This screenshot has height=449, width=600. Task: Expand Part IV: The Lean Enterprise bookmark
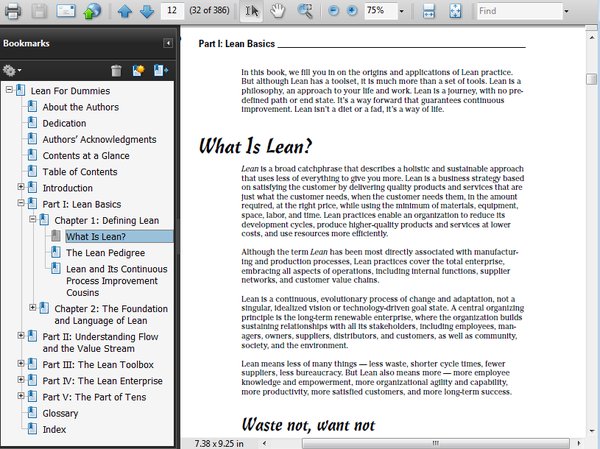(x=21, y=379)
